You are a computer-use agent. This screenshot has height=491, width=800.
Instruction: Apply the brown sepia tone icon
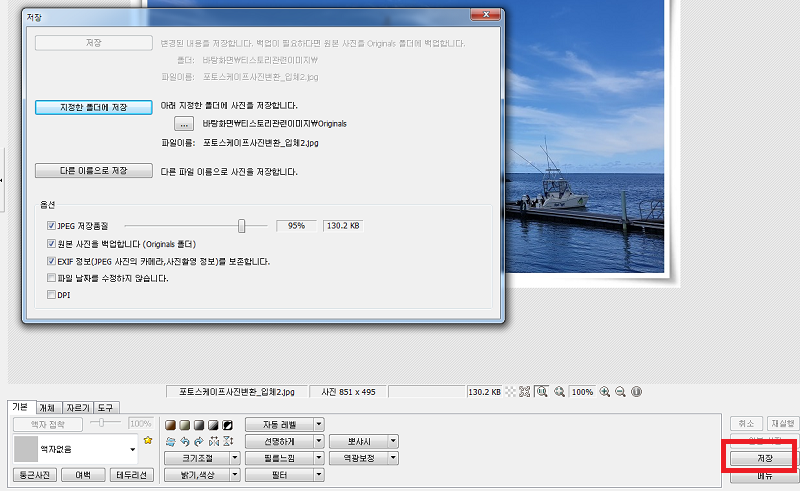click(170, 425)
